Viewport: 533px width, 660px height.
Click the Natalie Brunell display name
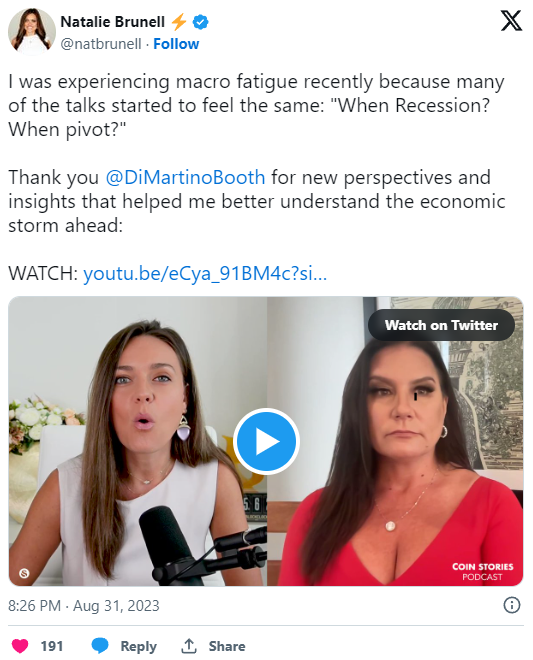pos(112,22)
